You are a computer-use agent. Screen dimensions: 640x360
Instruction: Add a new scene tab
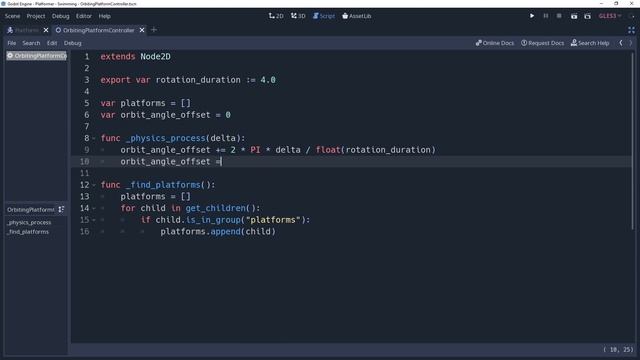154,30
